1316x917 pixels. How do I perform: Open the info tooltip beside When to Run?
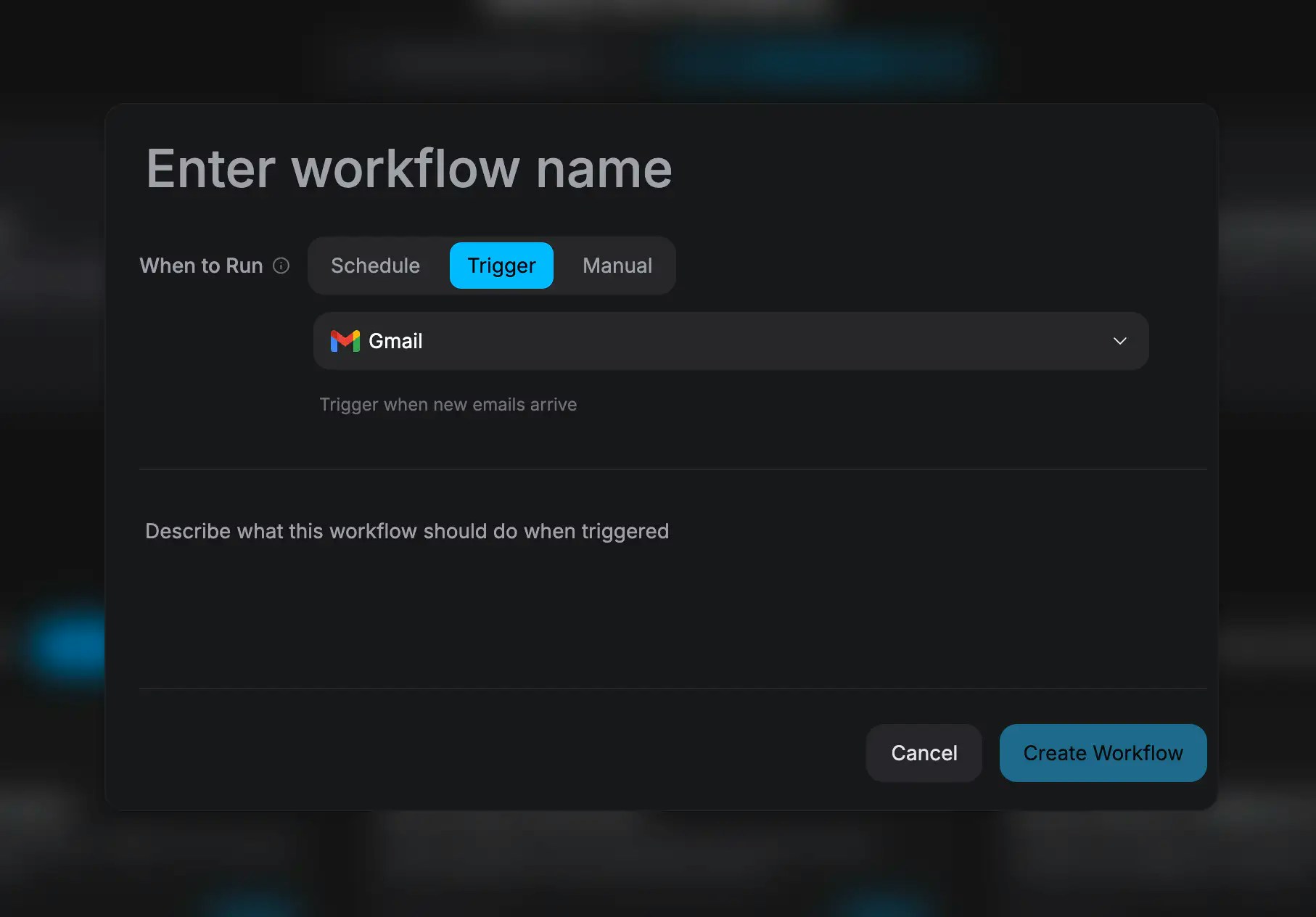click(281, 266)
